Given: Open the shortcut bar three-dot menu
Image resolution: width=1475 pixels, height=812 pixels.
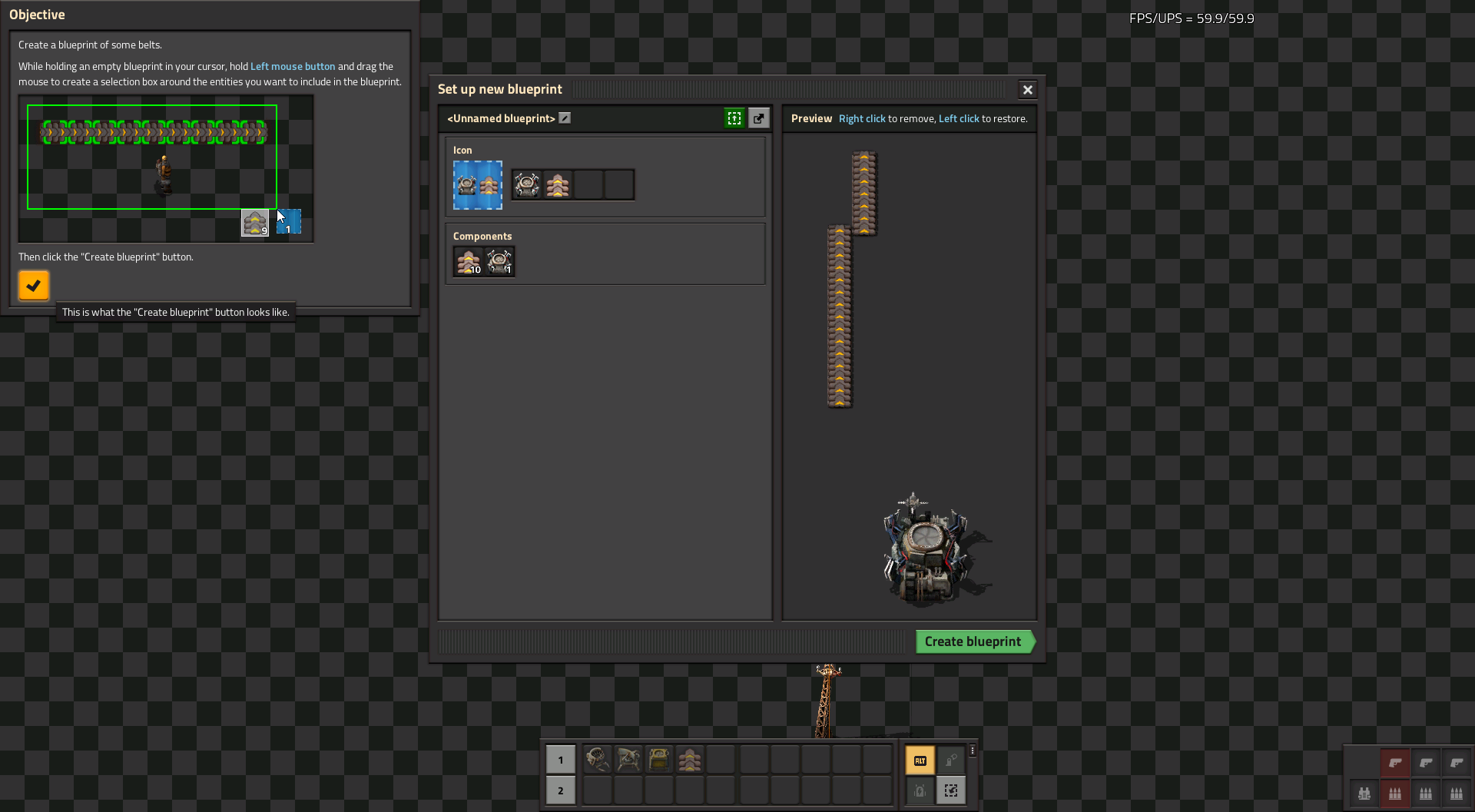Looking at the screenshot, I should click(x=973, y=751).
